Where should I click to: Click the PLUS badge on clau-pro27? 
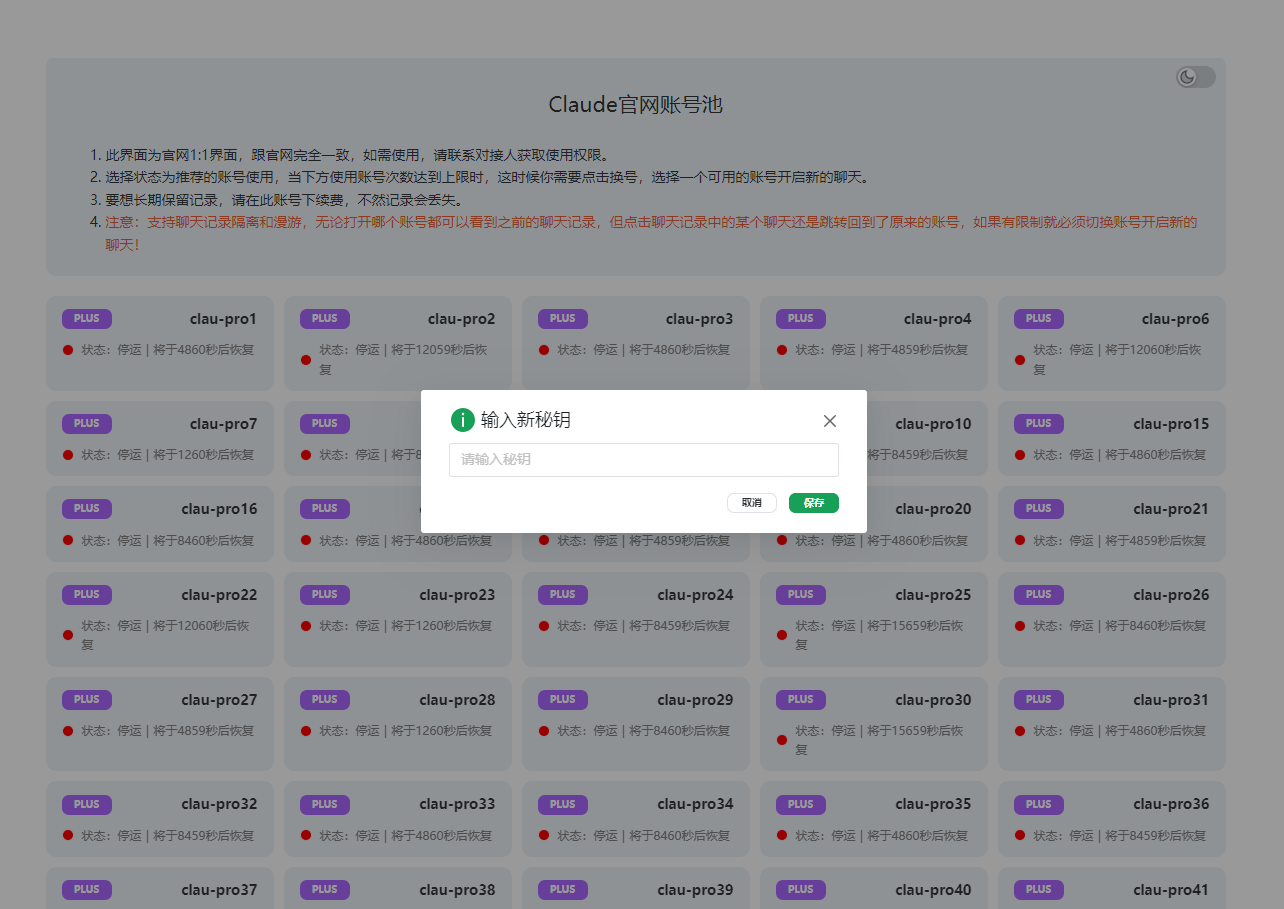87,700
